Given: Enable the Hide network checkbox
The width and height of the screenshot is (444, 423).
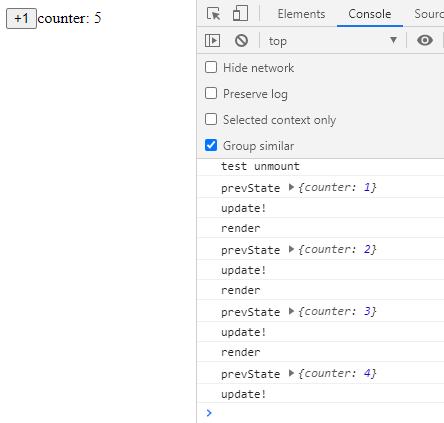Looking at the screenshot, I should pyautogui.click(x=211, y=67).
